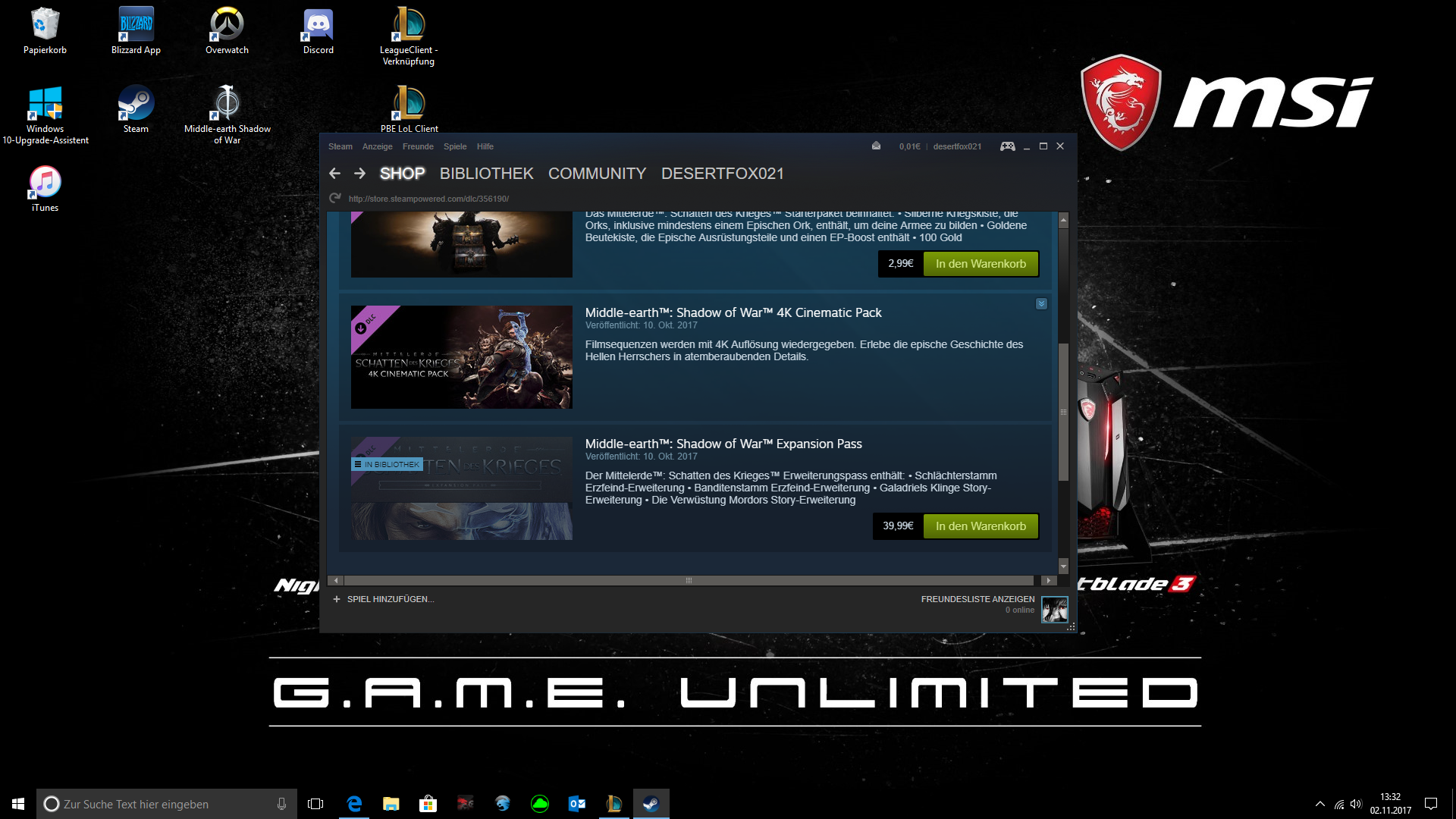Expand options on the 4K Cinematic Pack
1456x819 pixels.
(1041, 304)
